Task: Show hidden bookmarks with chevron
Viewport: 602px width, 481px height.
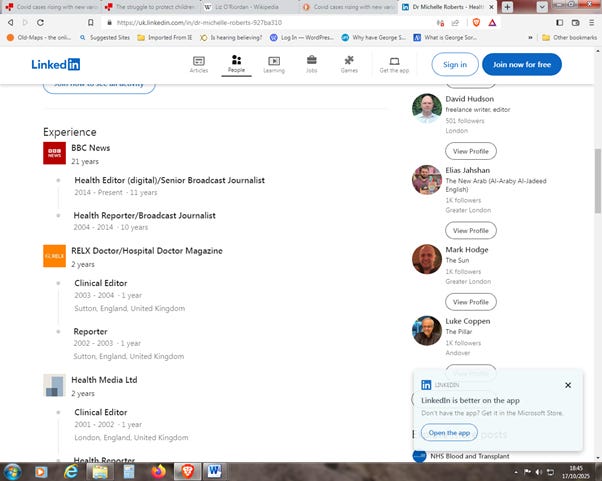Action: click(530, 38)
